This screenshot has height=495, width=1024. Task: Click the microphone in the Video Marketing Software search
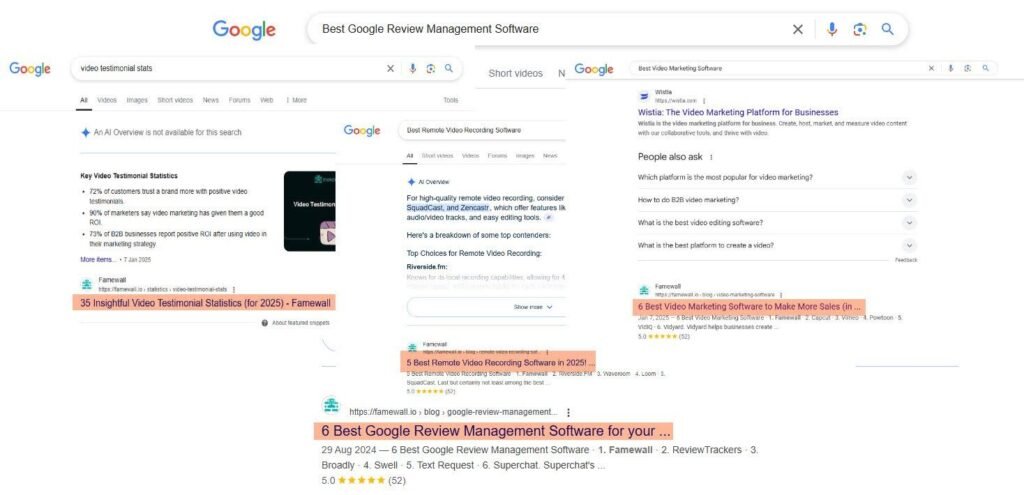[x=950, y=68]
